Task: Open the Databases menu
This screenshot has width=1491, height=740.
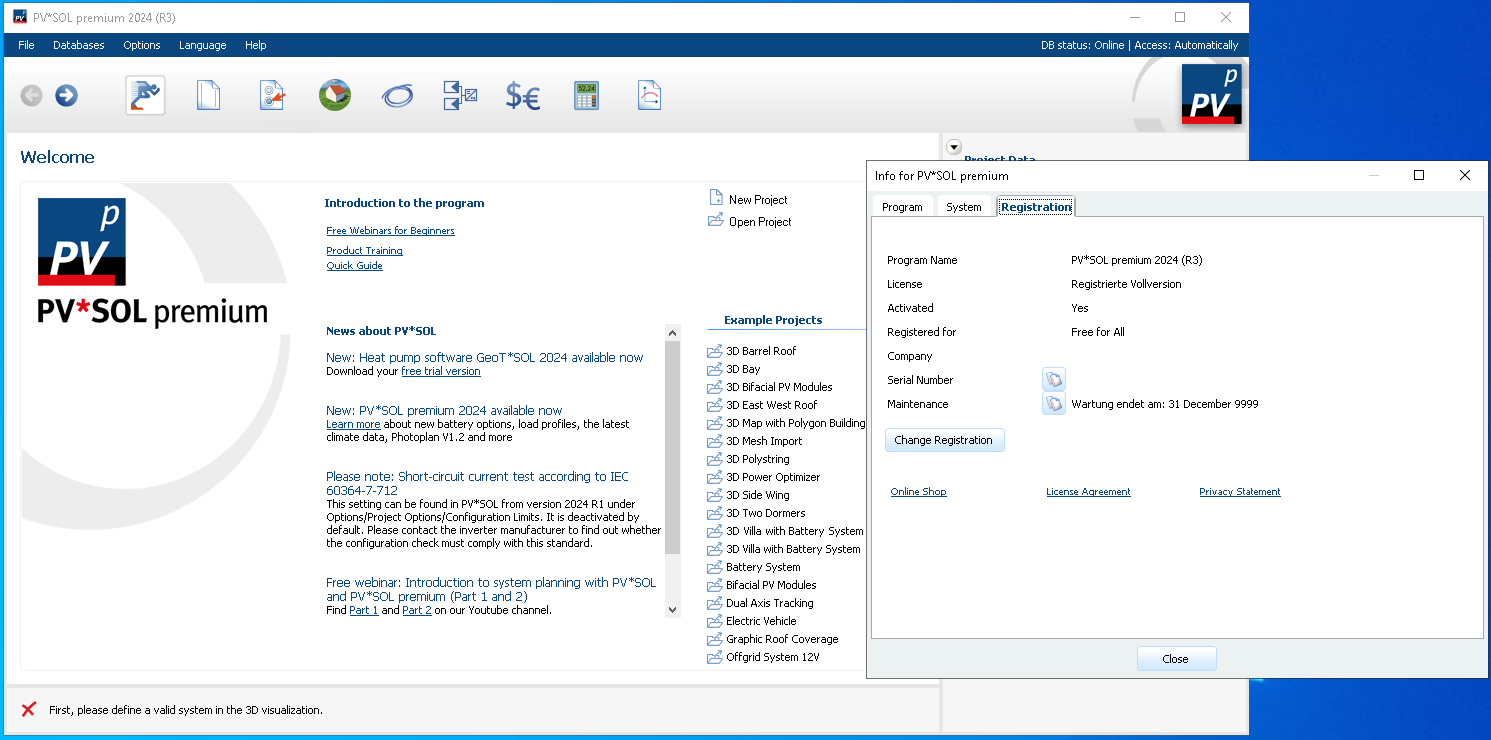Action: click(x=79, y=45)
